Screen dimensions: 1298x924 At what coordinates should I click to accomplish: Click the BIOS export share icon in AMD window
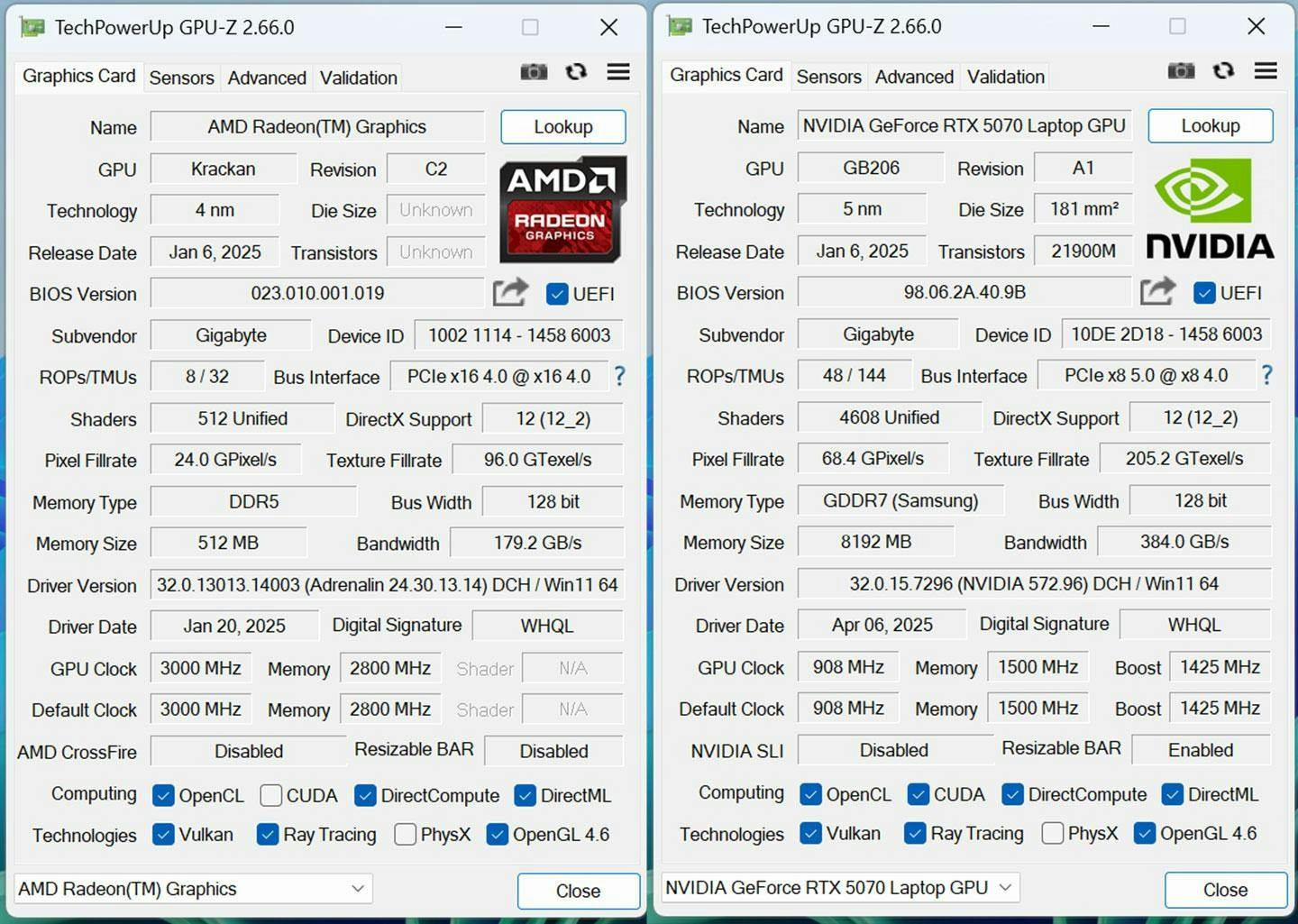[x=510, y=292]
